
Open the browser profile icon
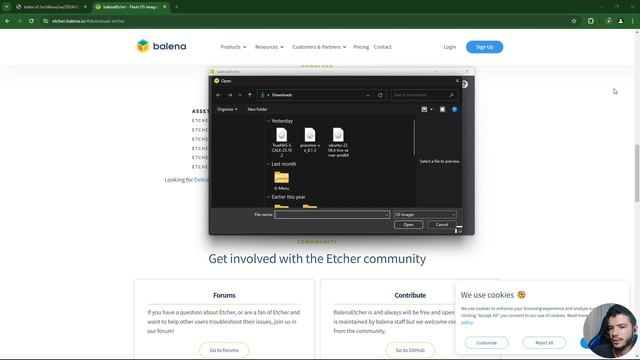click(x=620, y=21)
